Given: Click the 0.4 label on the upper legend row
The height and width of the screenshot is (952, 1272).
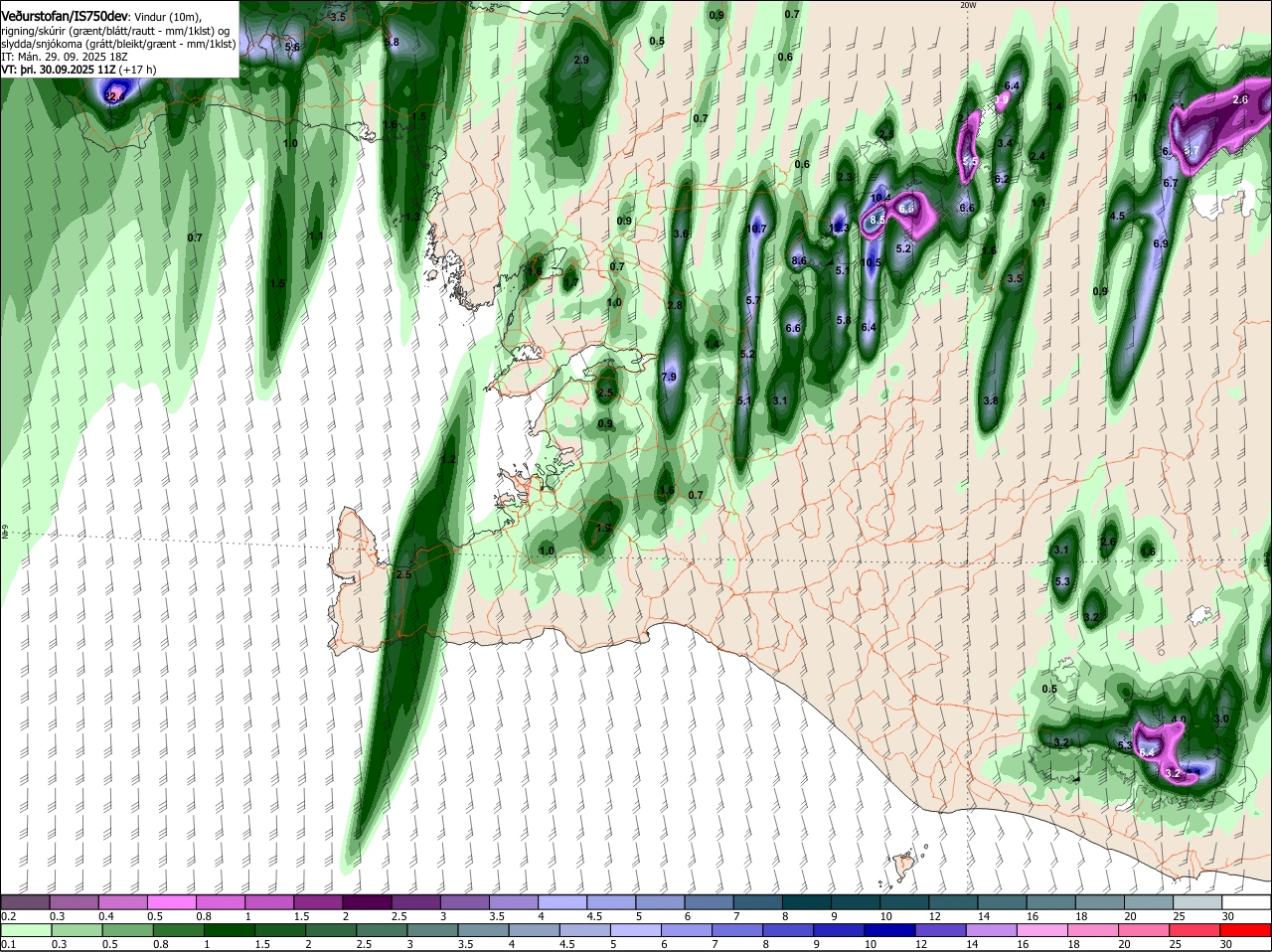Looking at the screenshot, I should click(x=106, y=916).
